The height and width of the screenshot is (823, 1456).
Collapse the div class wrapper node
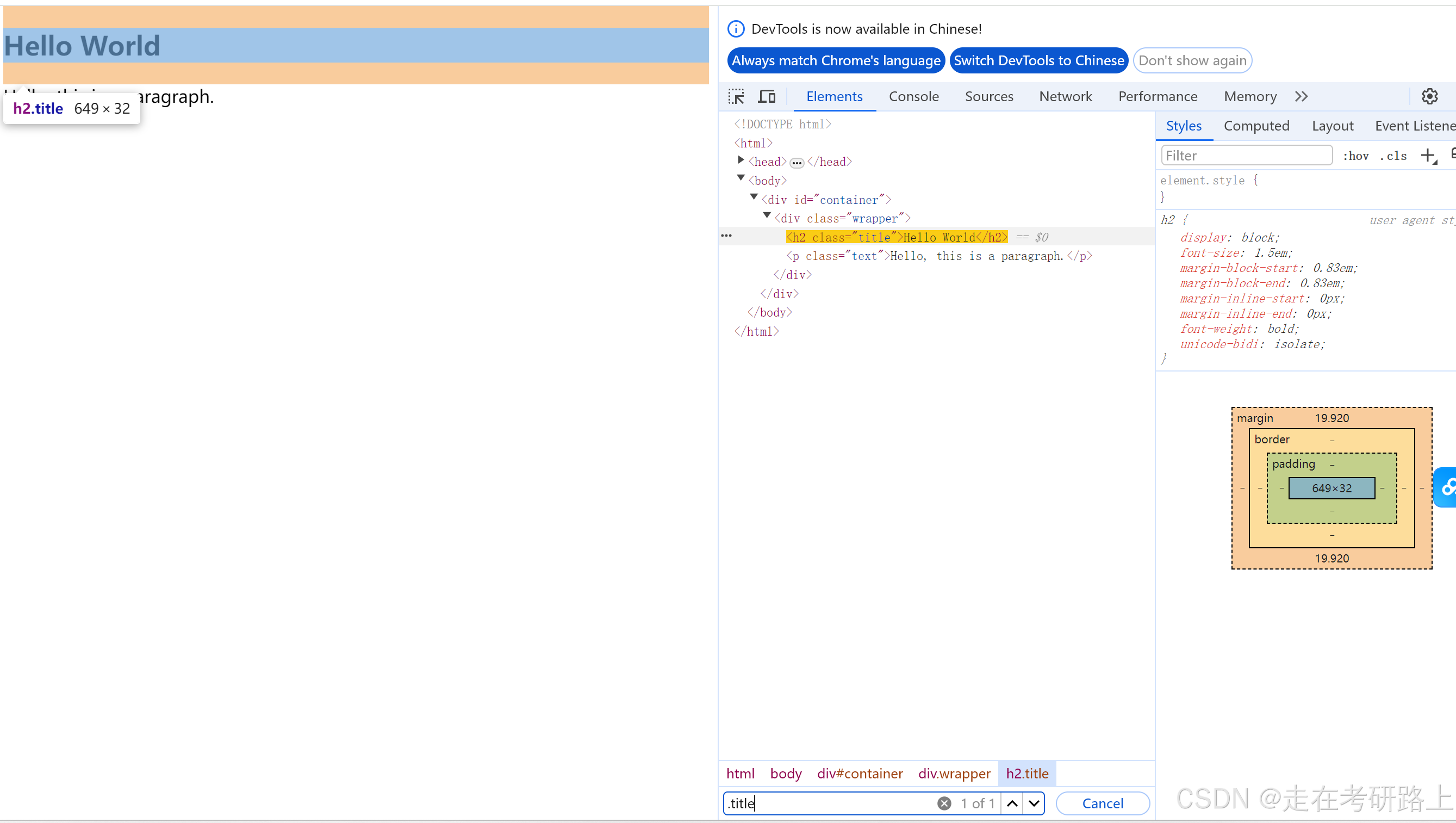pos(767,216)
